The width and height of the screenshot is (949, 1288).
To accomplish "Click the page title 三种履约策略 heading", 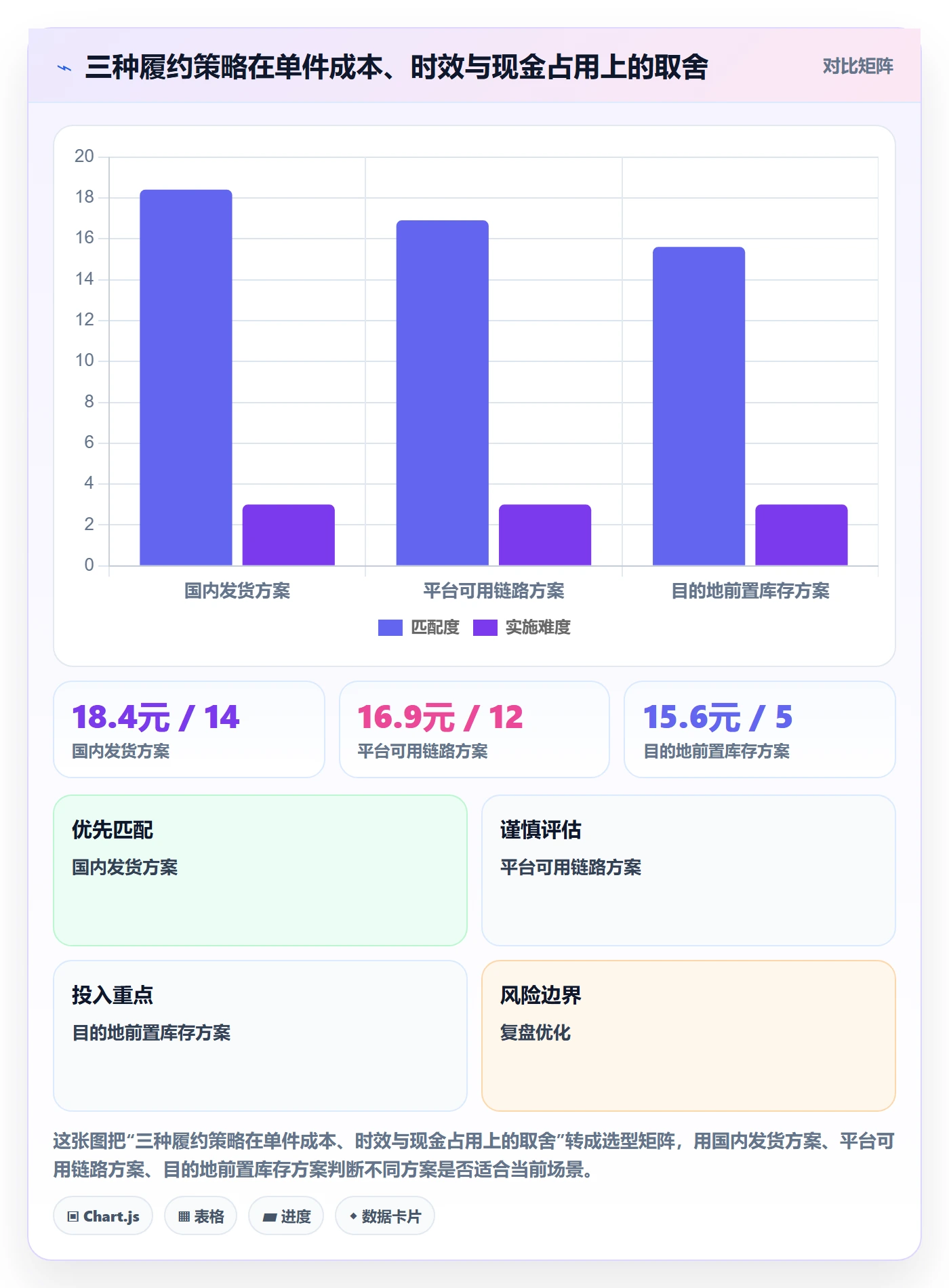I will [397, 67].
